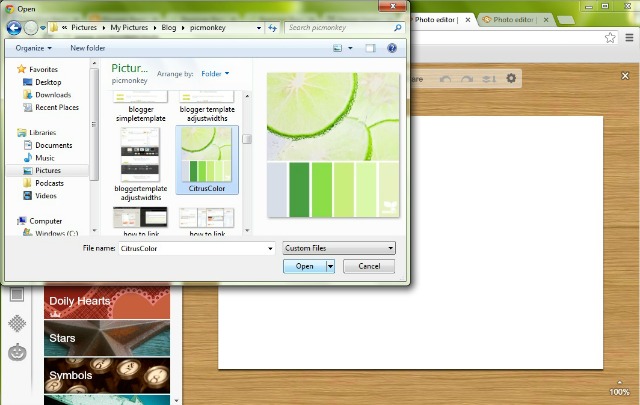The width and height of the screenshot is (640, 405).
Task: Open the view options dropdown arrow
Action: 350,48
